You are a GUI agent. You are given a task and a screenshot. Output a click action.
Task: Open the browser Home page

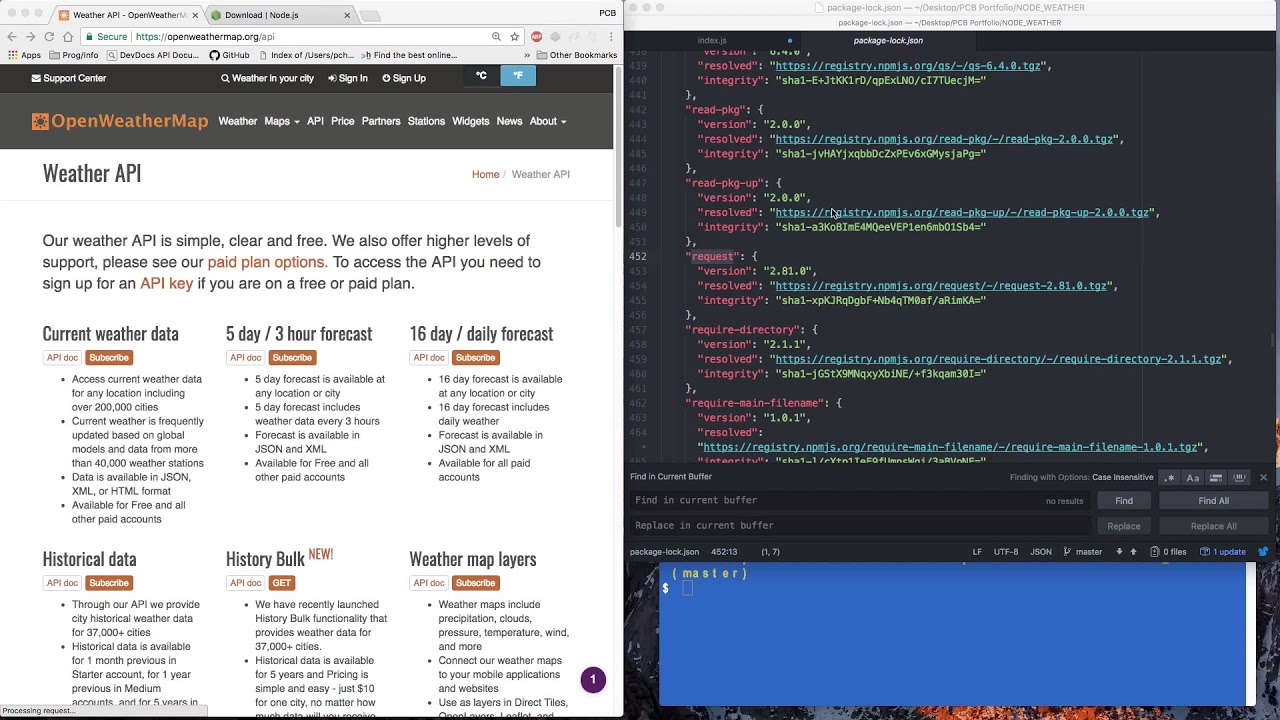click(x=68, y=37)
